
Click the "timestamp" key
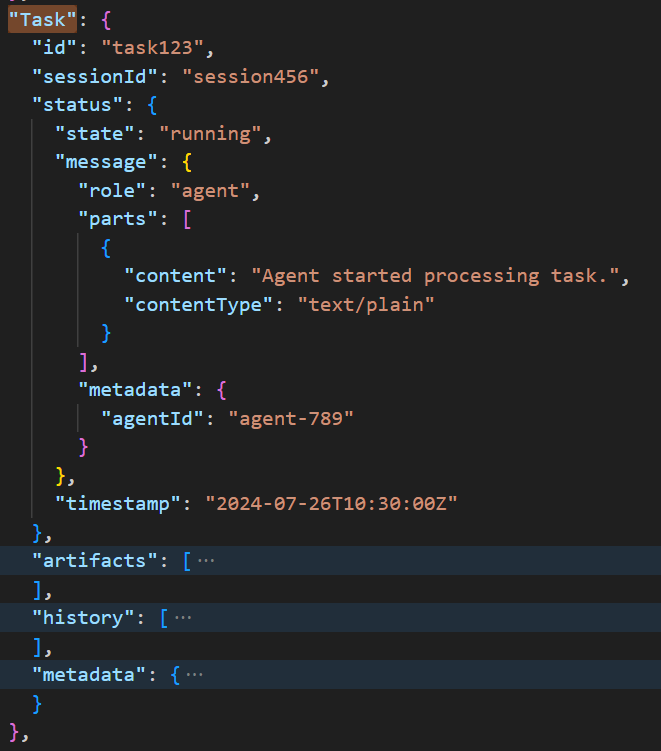[x=119, y=503]
